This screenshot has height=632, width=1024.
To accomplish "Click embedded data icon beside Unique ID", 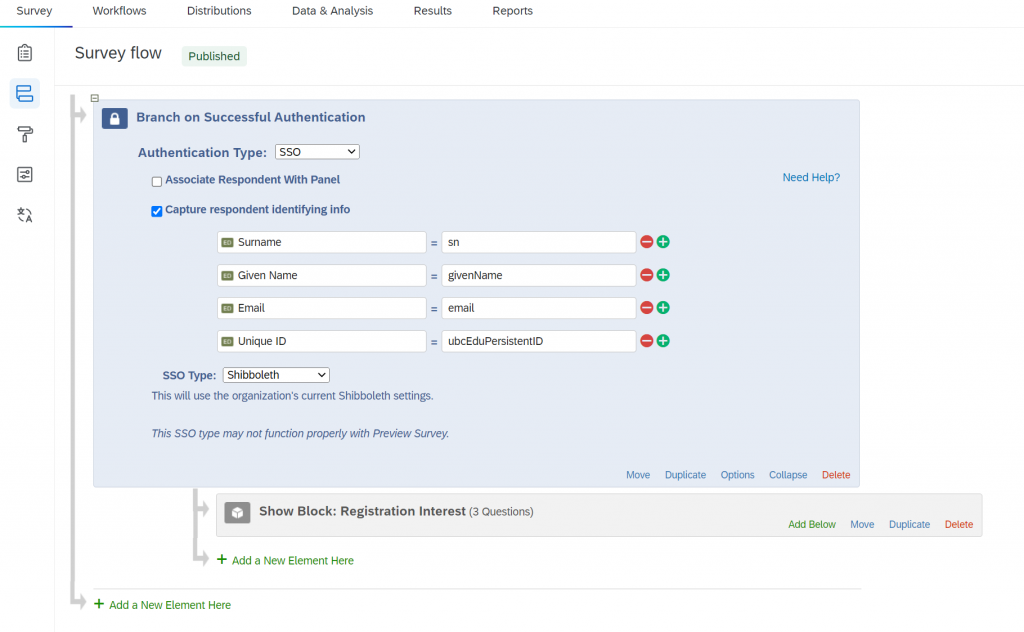I will point(227,341).
